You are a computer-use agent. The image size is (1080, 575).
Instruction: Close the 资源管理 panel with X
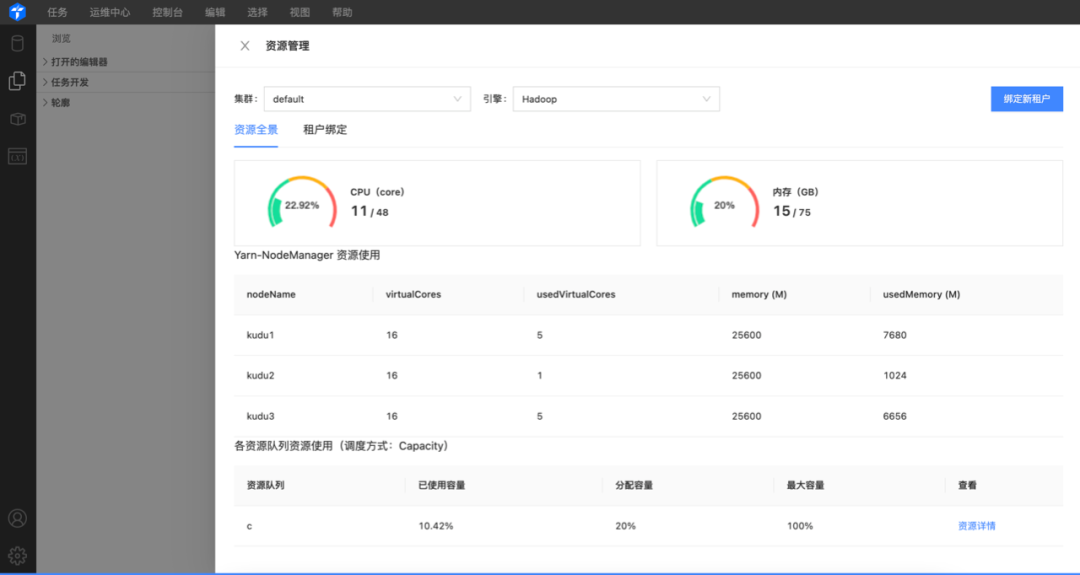tap(245, 46)
